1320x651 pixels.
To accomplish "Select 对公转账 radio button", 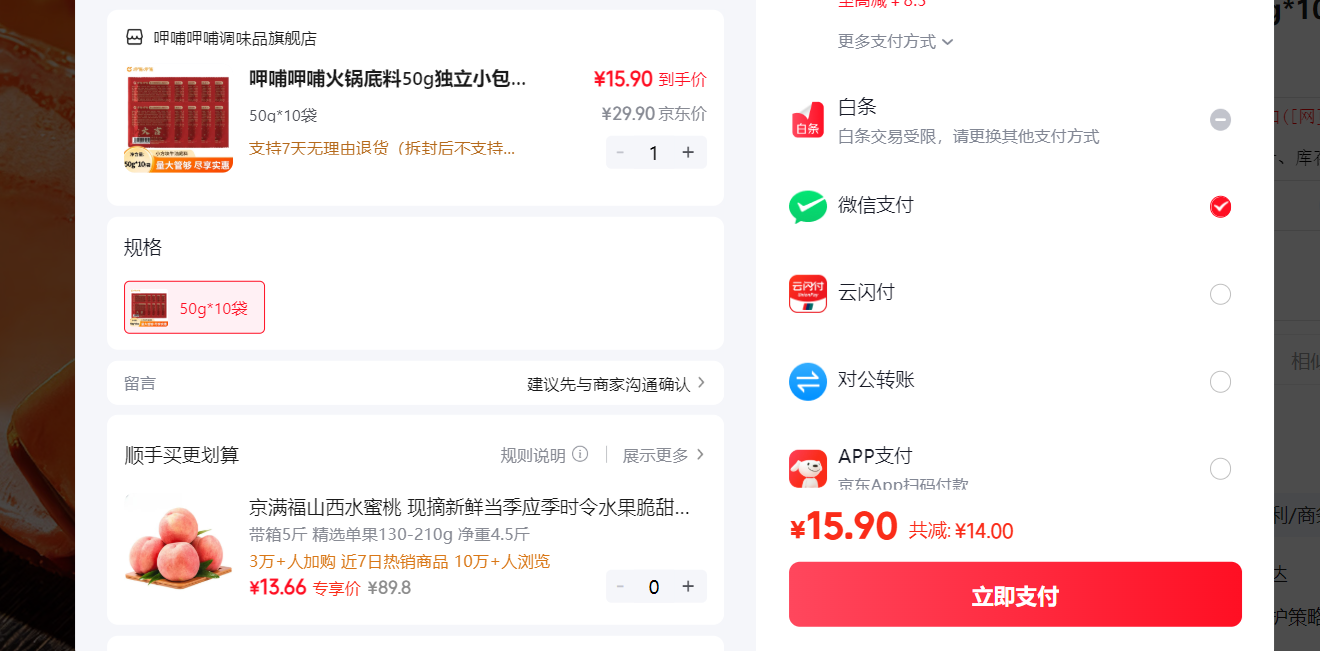I will click(1220, 382).
